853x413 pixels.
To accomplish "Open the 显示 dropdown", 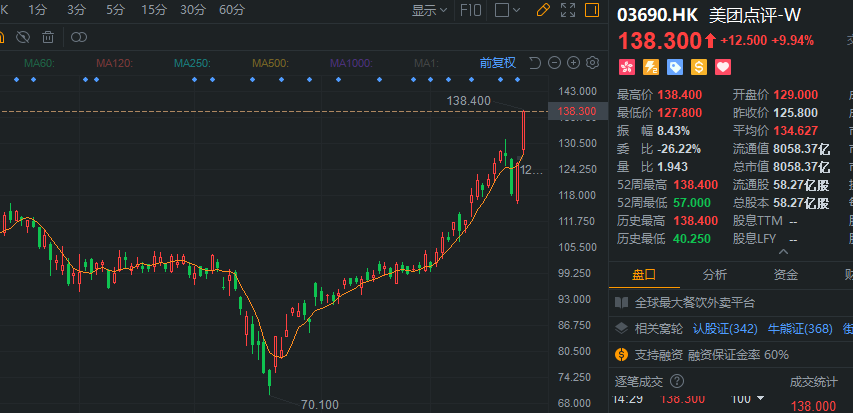I will point(429,10).
